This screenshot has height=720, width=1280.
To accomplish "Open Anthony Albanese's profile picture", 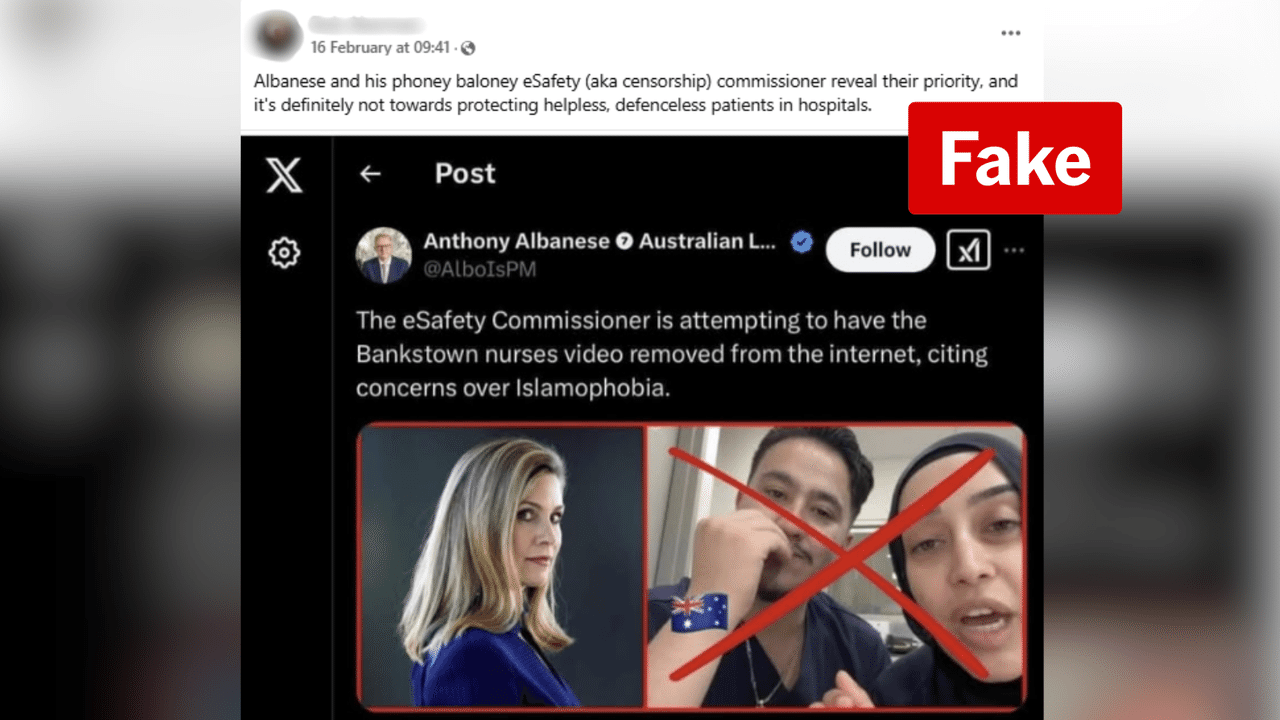I will click(x=384, y=256).
